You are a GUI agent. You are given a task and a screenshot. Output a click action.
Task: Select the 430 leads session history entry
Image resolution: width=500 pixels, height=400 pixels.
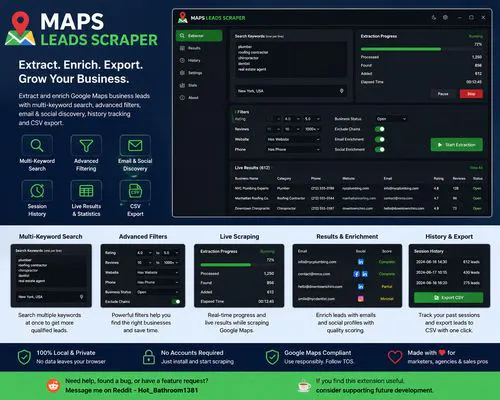click(x=449, y=272)
